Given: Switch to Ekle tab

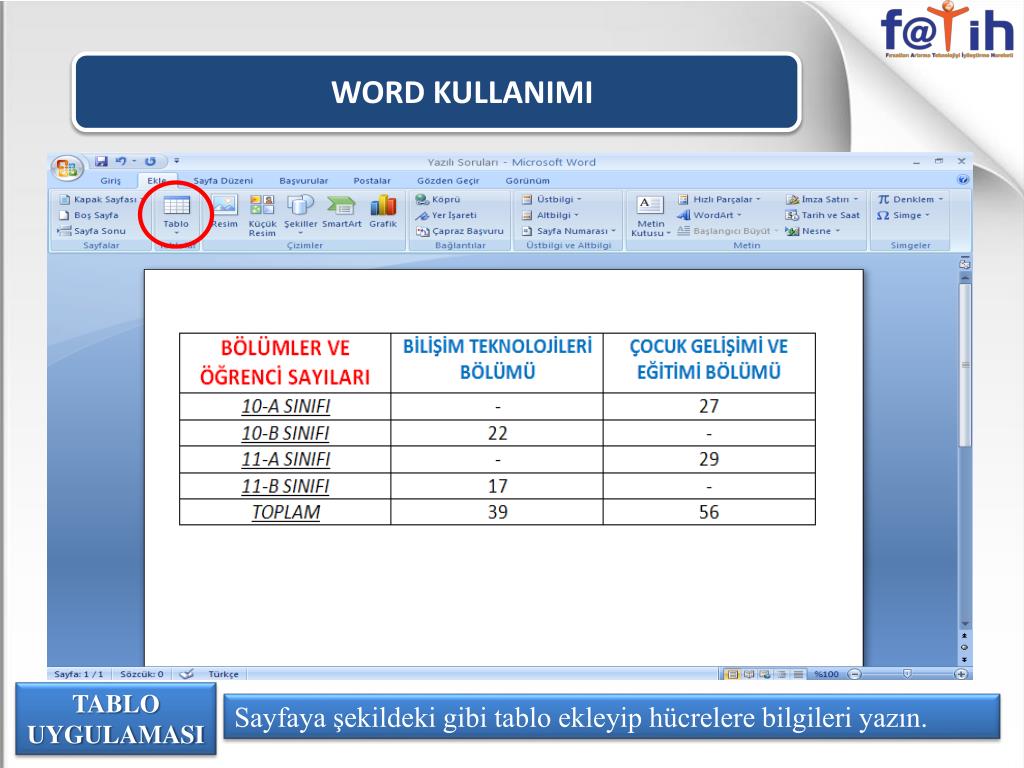Looking at the screenshot, I should pyautogui.click(x=157, y=181).
